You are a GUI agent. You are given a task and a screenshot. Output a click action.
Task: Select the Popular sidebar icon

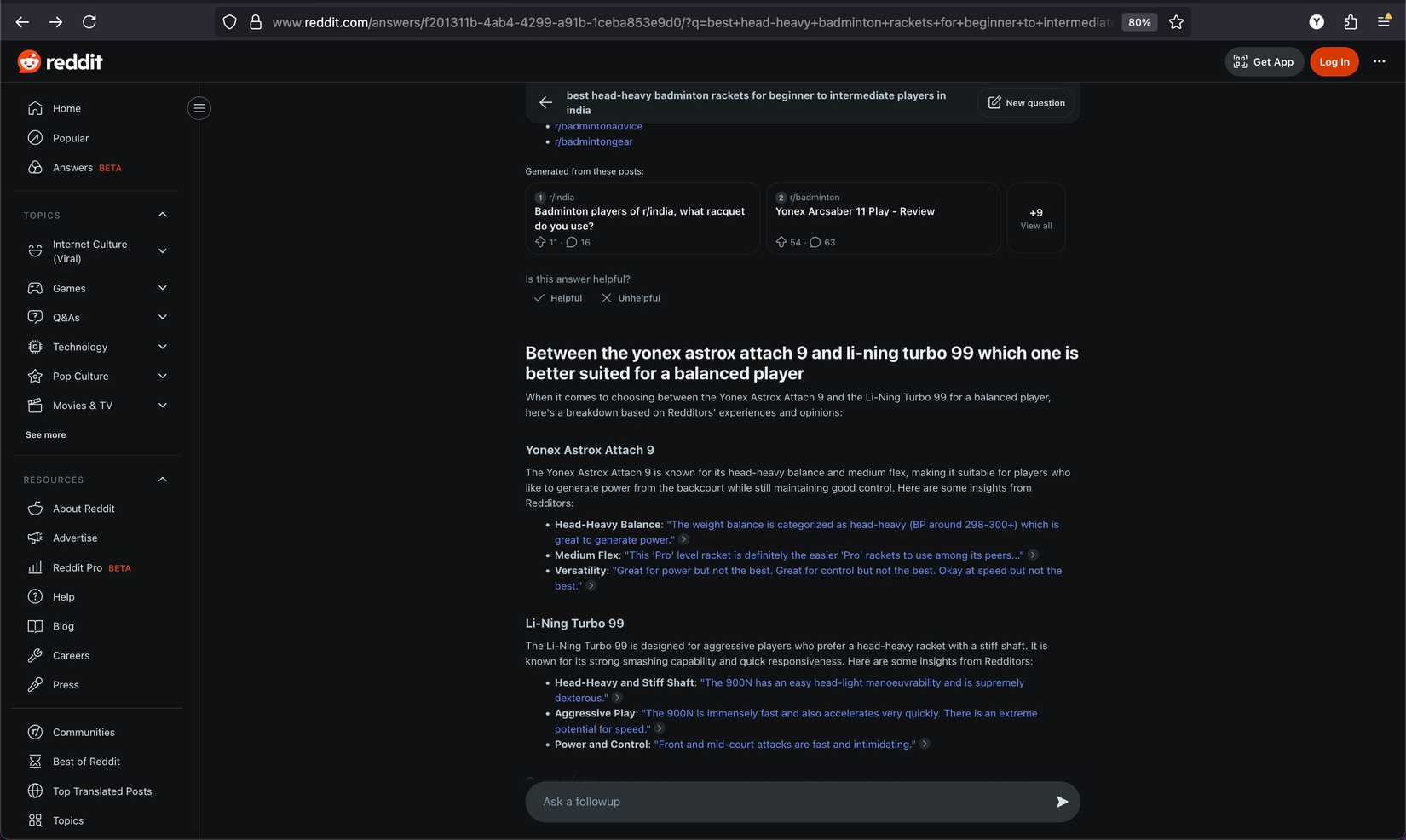pos(35,137)
